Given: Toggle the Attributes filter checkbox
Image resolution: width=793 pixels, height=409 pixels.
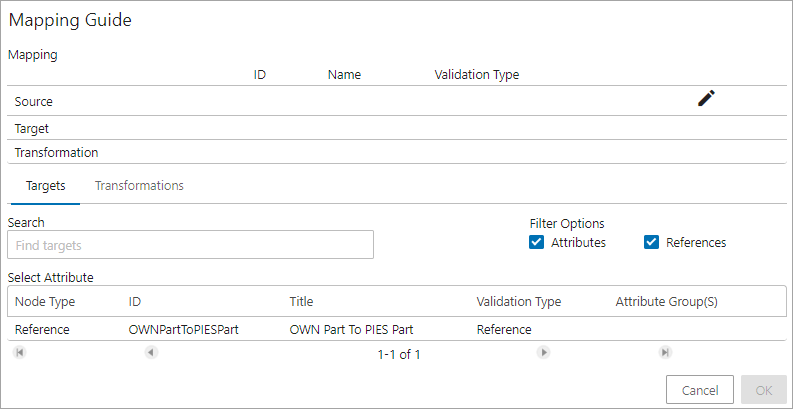Looking at the screenshot, I should (x=536, y=243).
